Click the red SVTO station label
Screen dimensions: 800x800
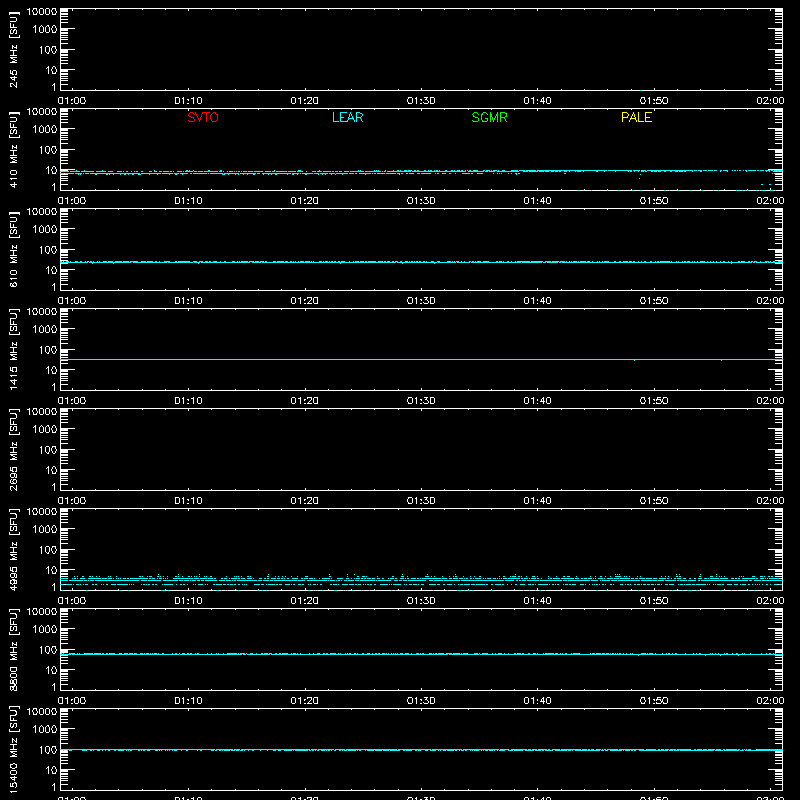(x=203, y=117)
